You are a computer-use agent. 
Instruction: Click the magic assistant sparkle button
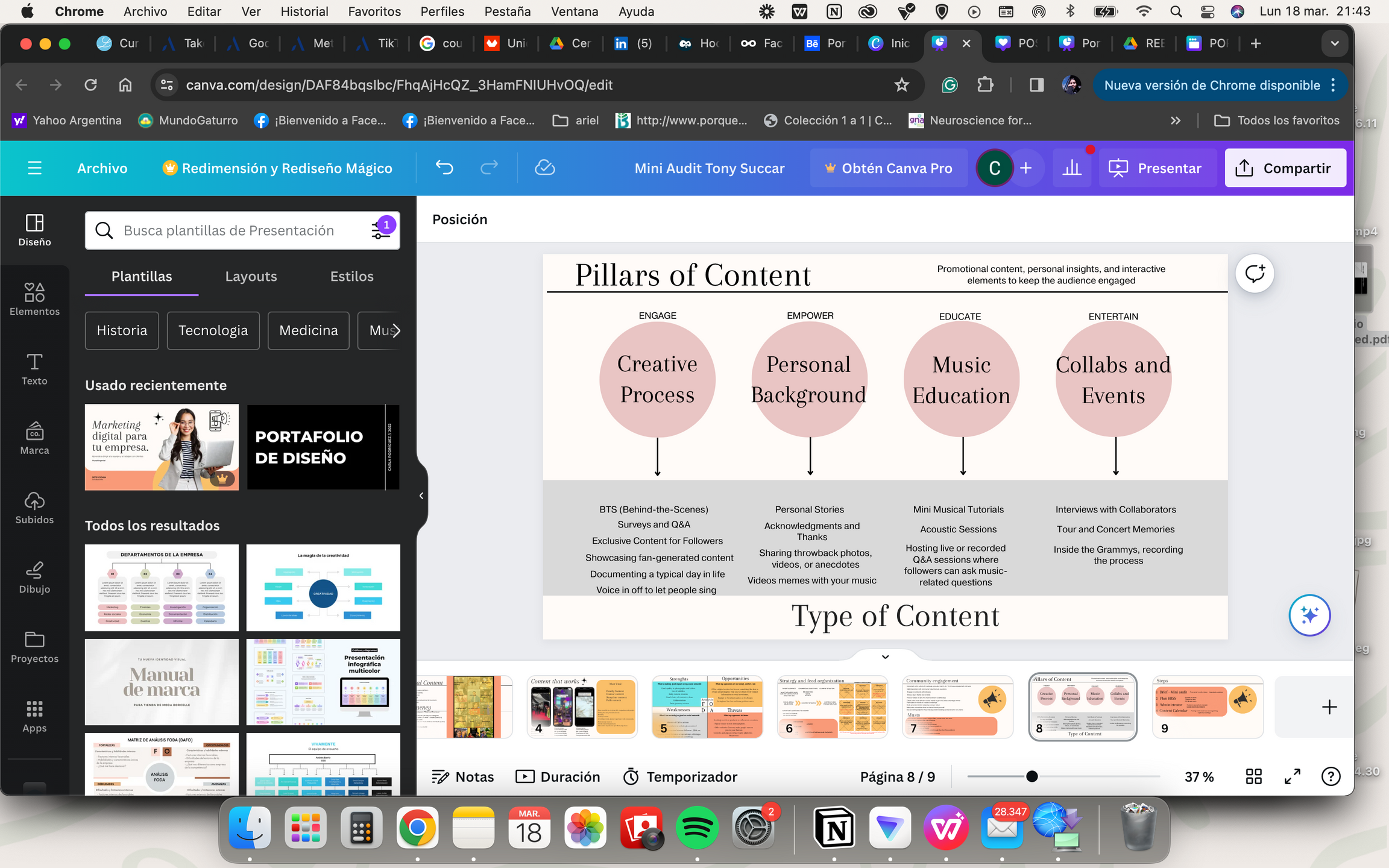[1309, 615]
